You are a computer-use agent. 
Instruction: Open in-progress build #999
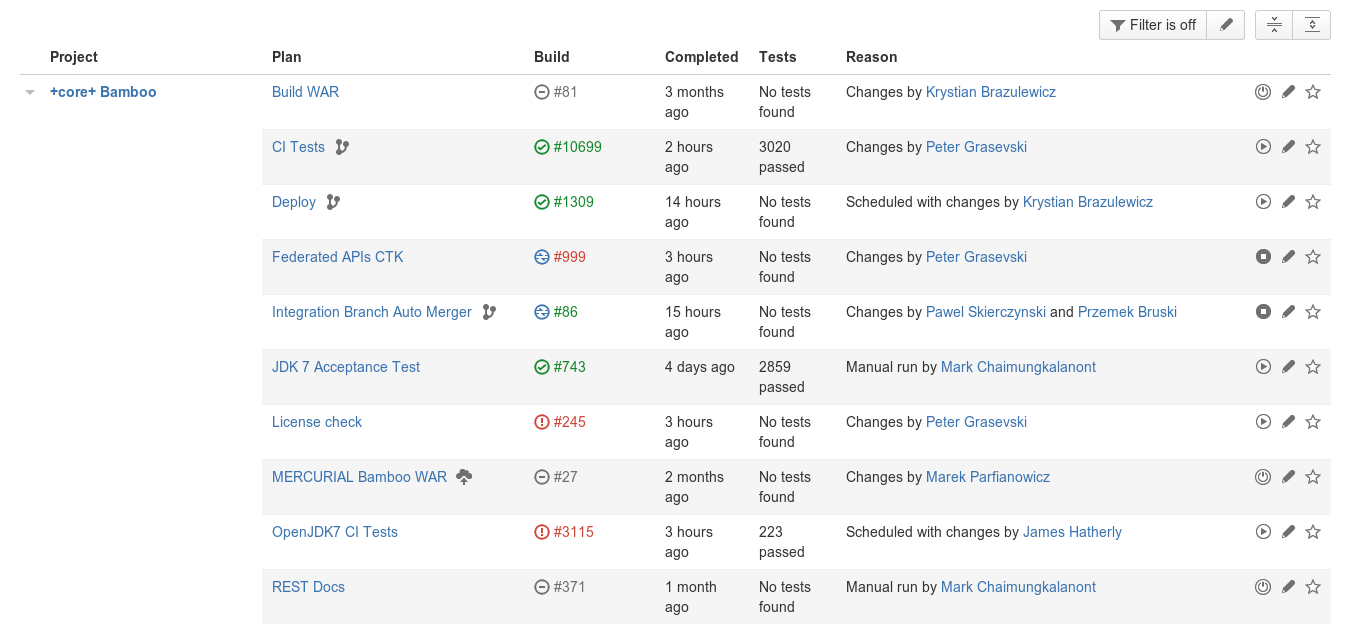tap(569, 257)
